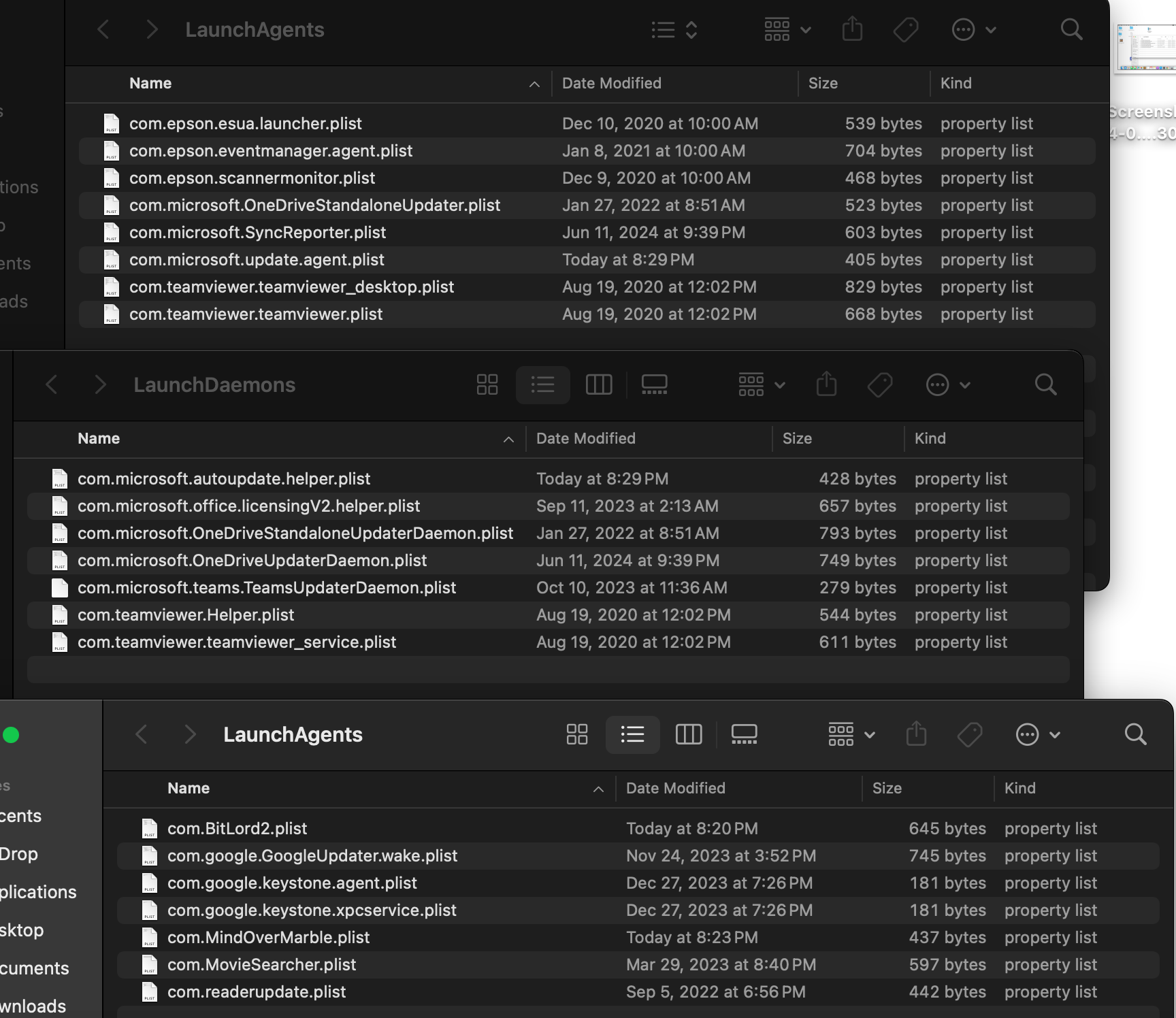Viewport: 1176px width, 1018px height.
Task: Open the More actions menu in top LaunchAgents window
Action: (x=973, y=29)
